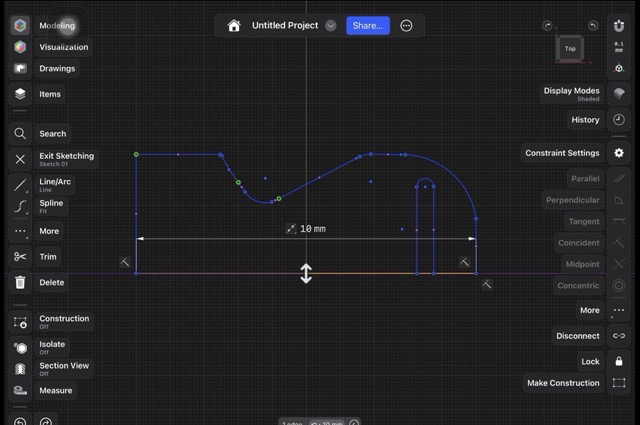Open the History clock icon
Screen dimensions: 640x425
tap(619, 120)
